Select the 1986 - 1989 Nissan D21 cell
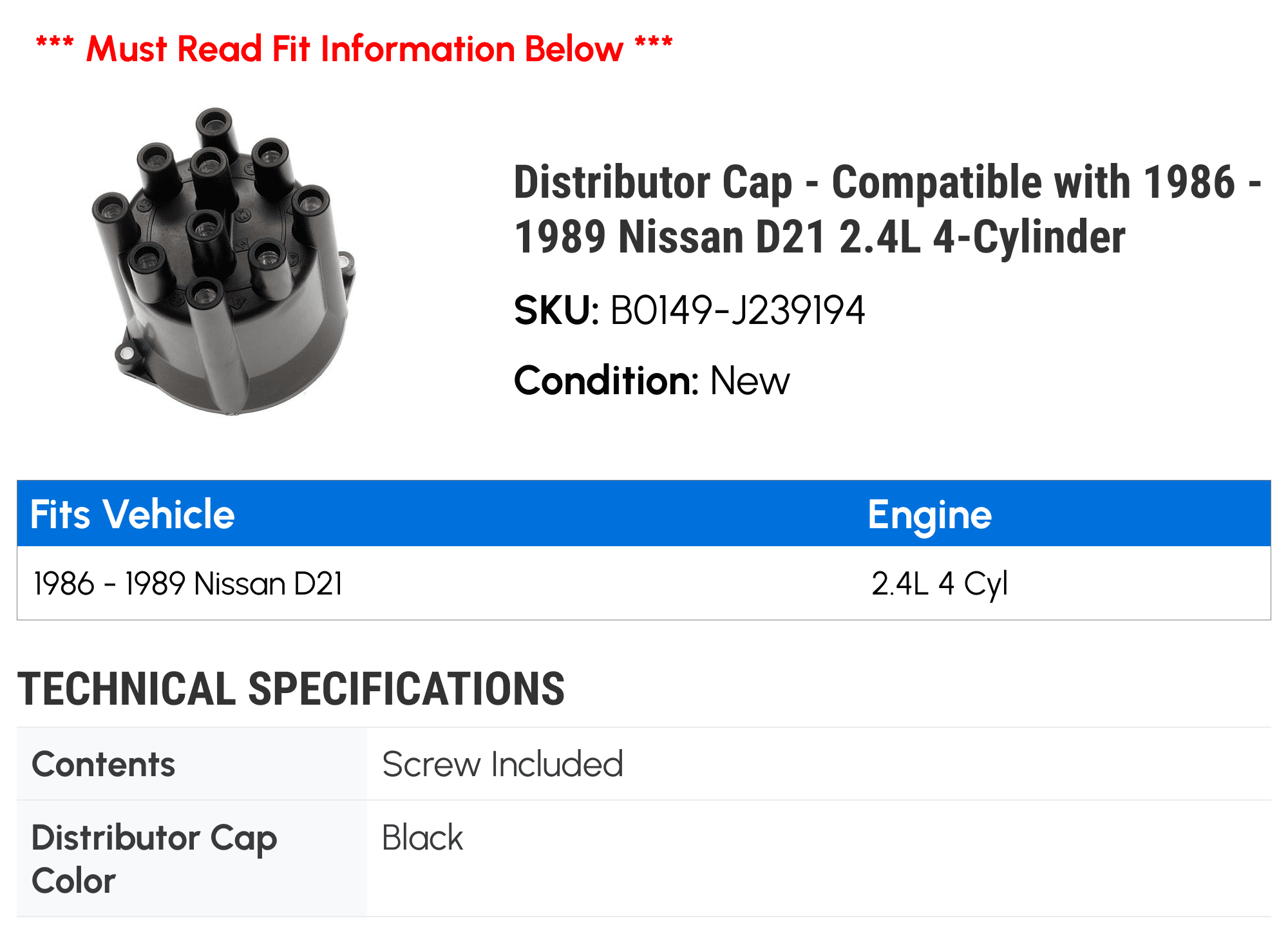Viewport: 1288px width, 934px height. pos(188,584)
